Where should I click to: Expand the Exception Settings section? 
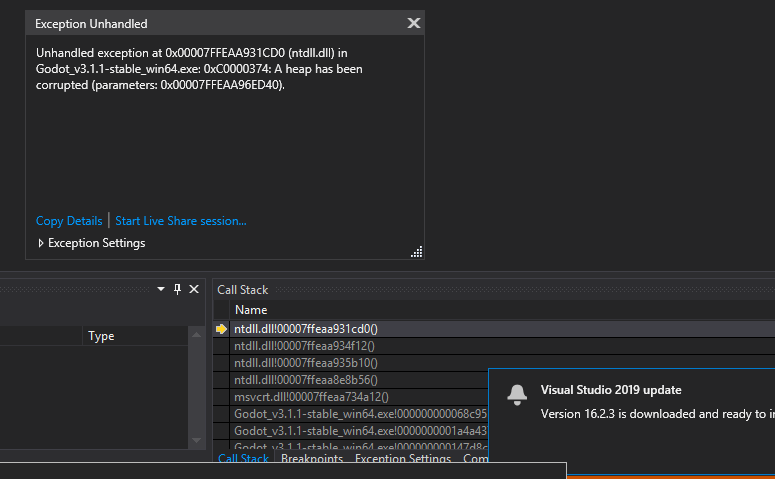(x=92, y=243)
